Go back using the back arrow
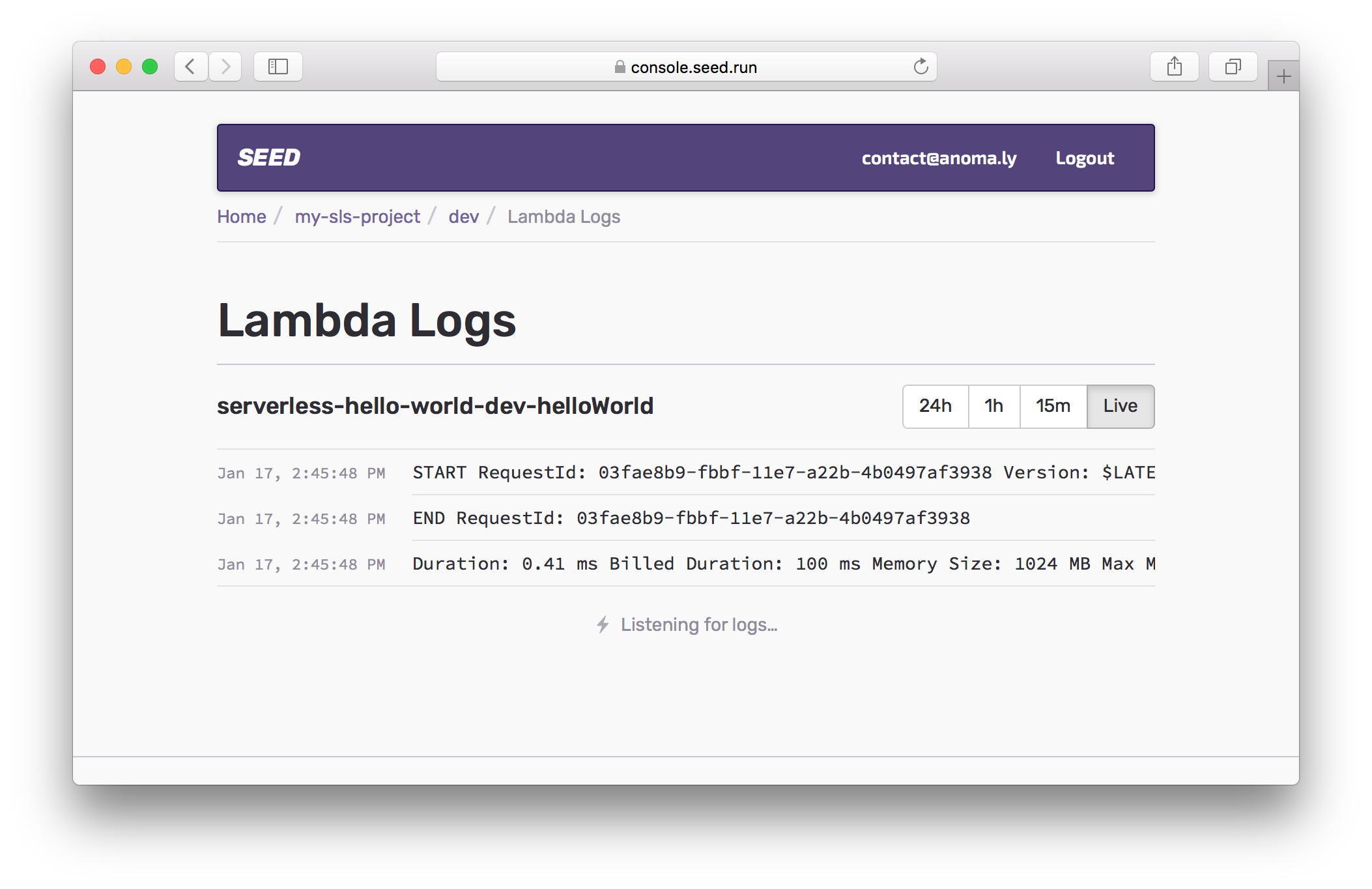Image resolution: width=1372 pixels, height=889 pixels. pos(190,66)
